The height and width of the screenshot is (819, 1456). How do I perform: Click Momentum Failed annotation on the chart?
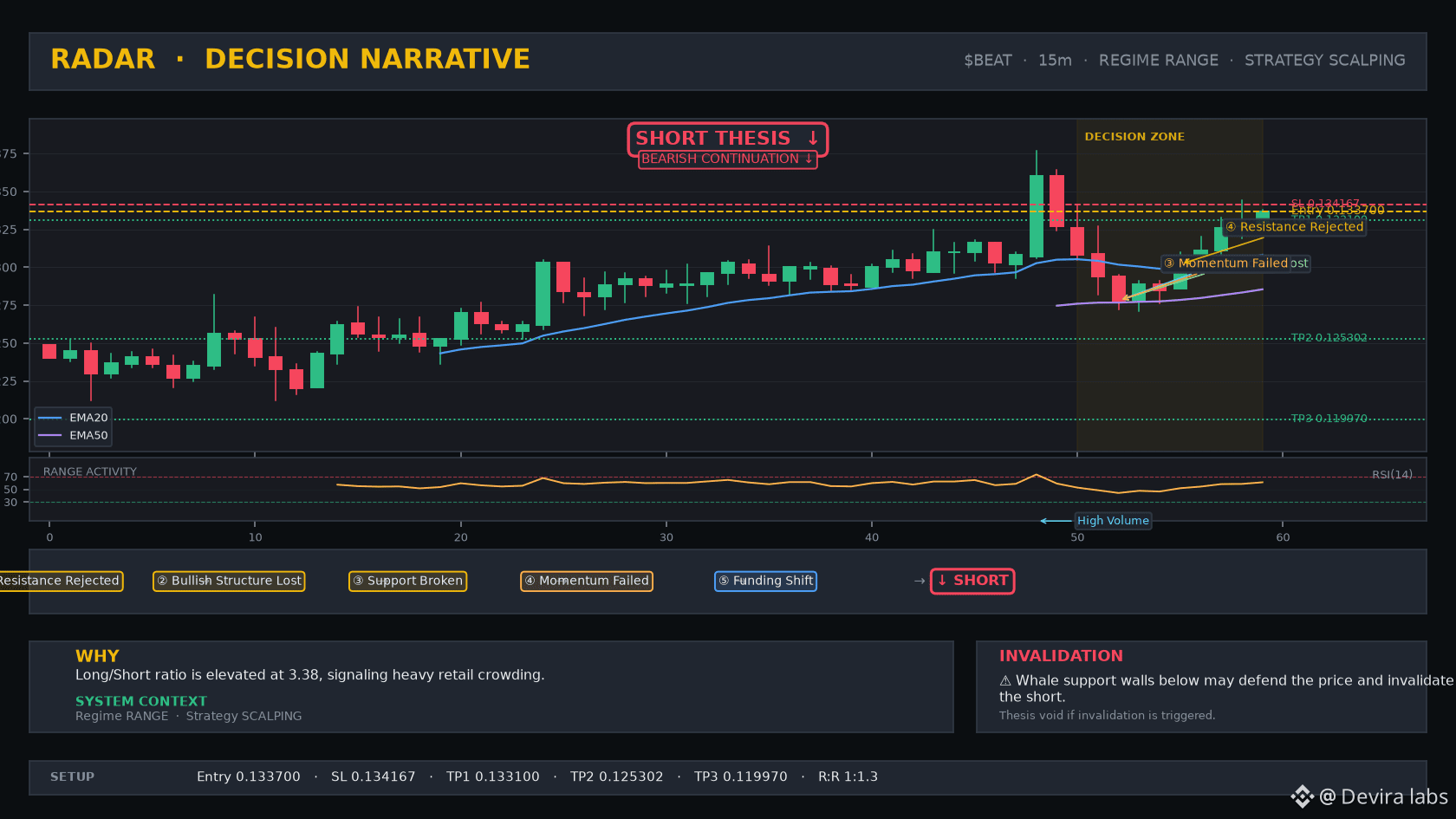pos(1225,263)
